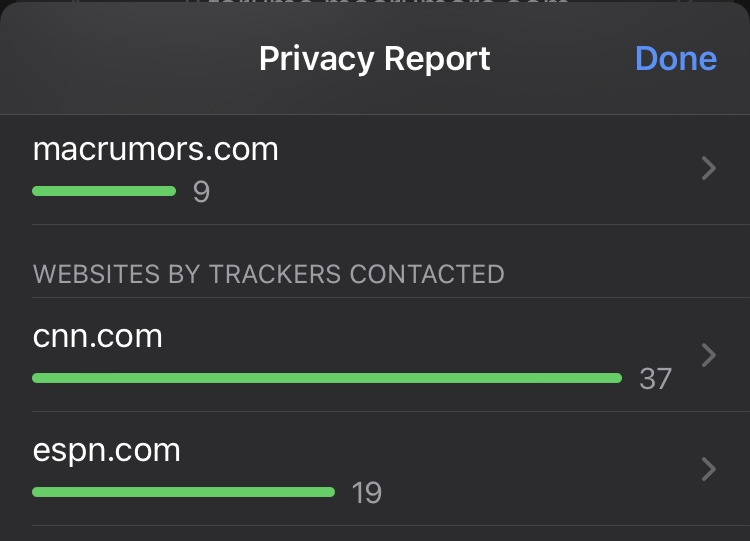Viewport: 750px width, 541px height.
Task: Click the green tracker bar under macrumors.com
Action: point(104,191)
